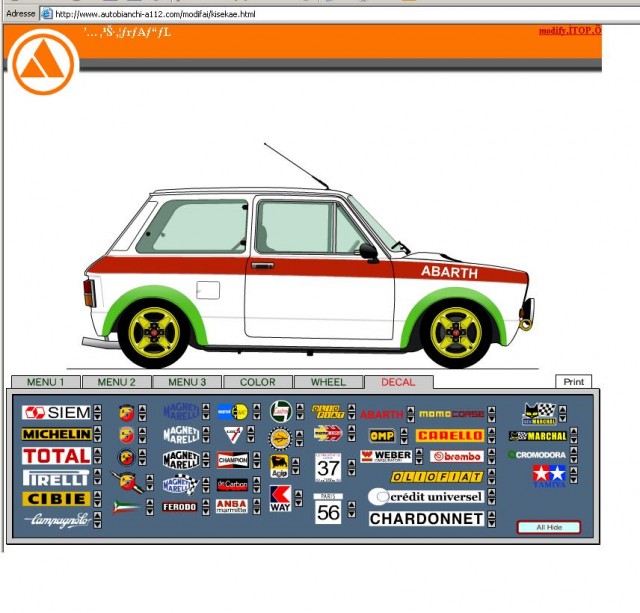640x613 pixels.
Task: Select the MARCHAL banner decal
Action: pyautogui.click(x=538, y=436)
